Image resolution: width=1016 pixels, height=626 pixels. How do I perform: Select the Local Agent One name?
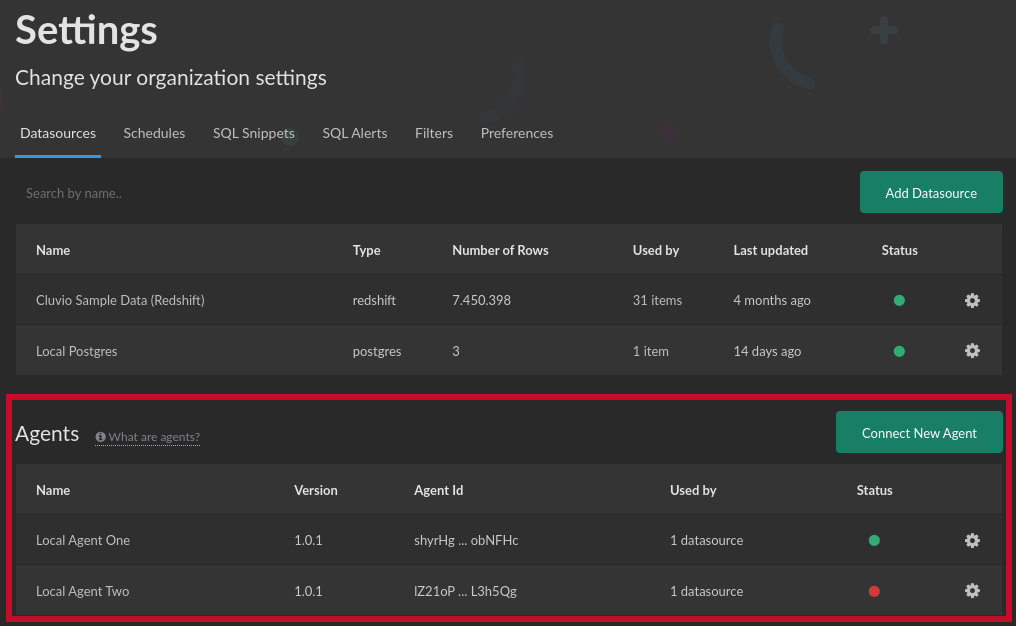tap(83, 540)
